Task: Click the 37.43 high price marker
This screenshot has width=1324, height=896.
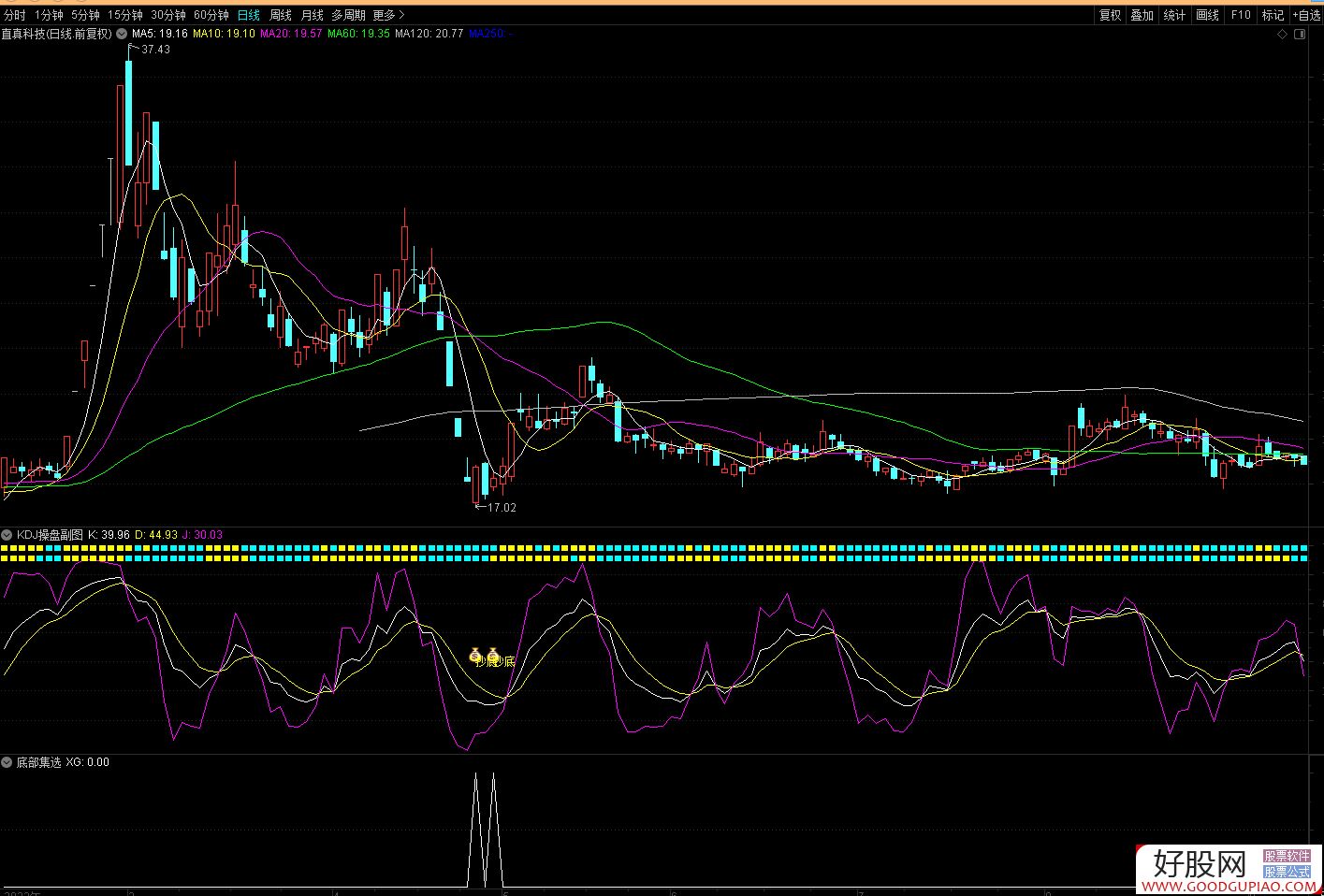Action: coord(155,50)
